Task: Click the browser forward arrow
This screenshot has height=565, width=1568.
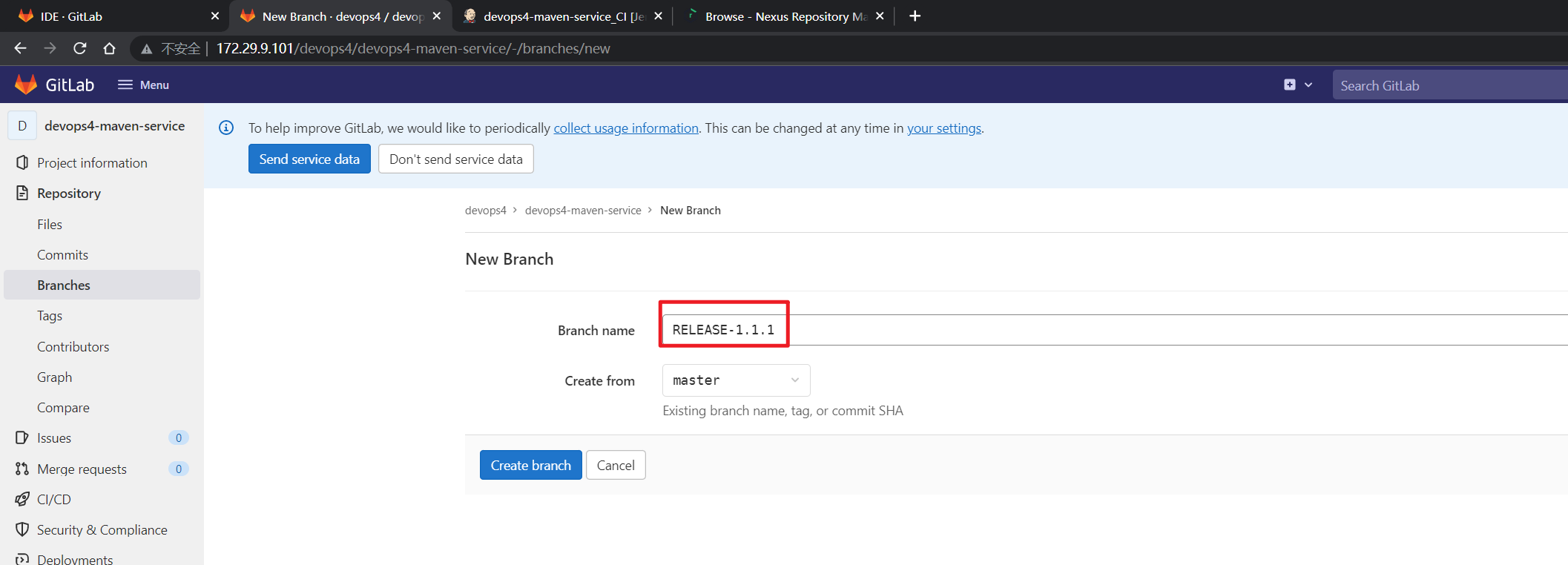Action: (50, 48)
